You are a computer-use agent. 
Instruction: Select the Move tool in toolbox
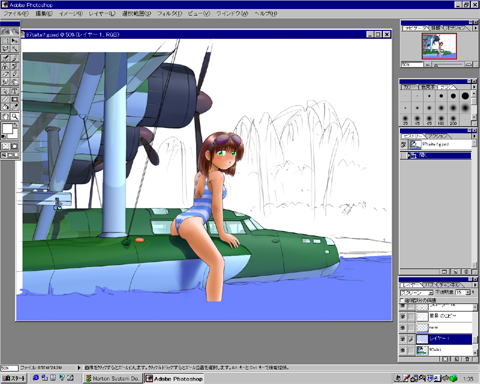point(15,40)
